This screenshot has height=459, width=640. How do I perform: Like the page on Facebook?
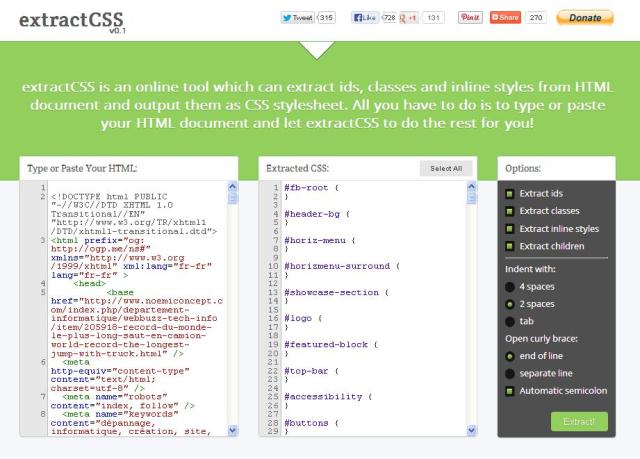(x=365, y=18)
